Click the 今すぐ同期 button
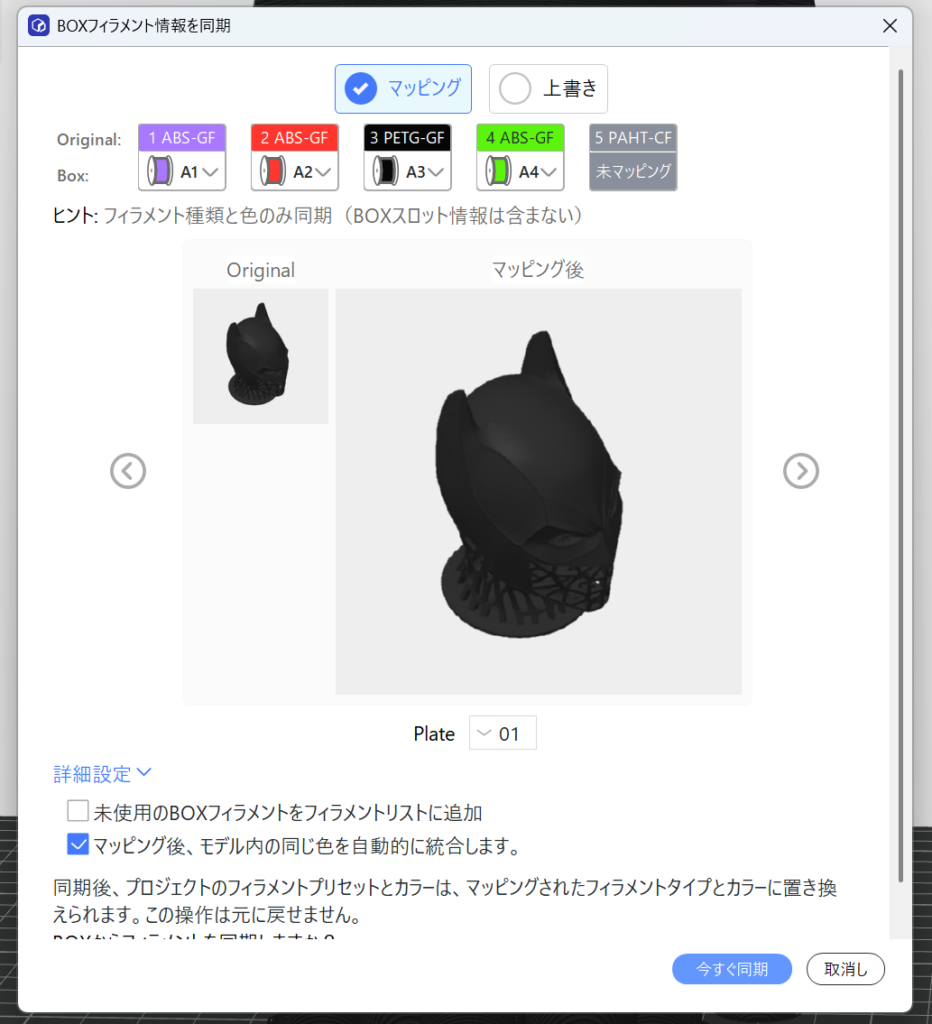Viewport: 932px width, 1024px height. 732,969
